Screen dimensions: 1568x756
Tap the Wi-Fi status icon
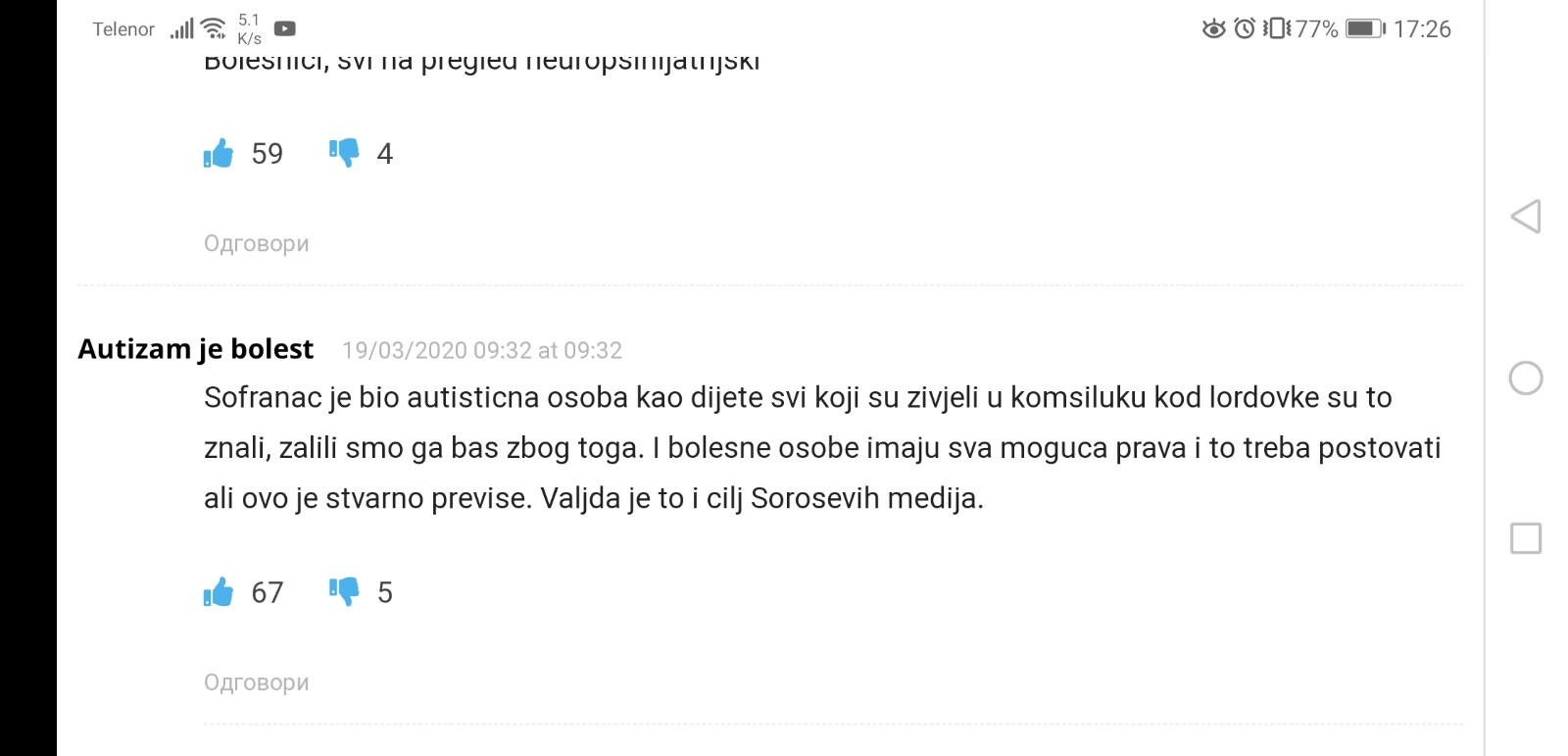point(214,29)
